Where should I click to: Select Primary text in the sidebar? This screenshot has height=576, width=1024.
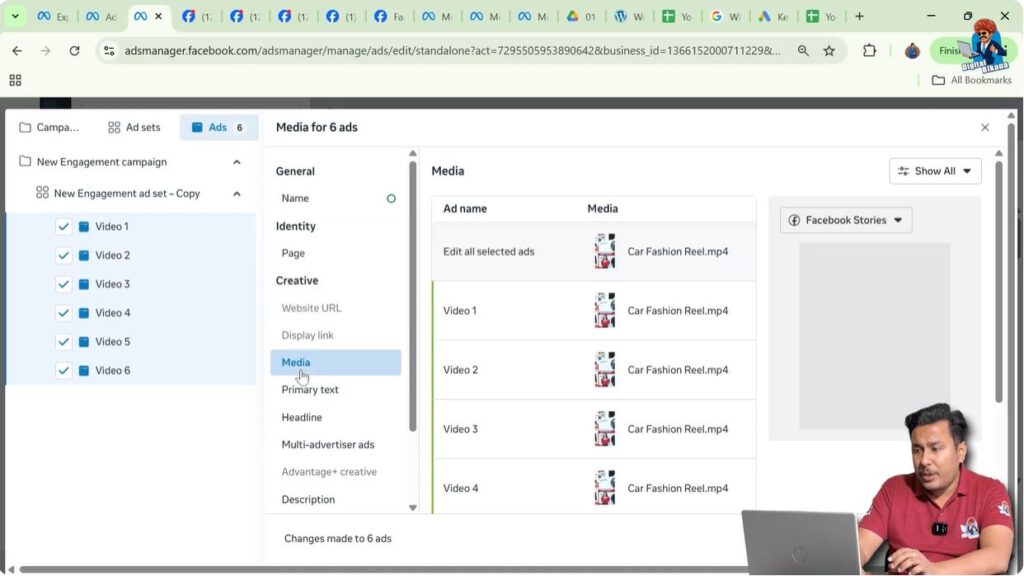(310, 390)
